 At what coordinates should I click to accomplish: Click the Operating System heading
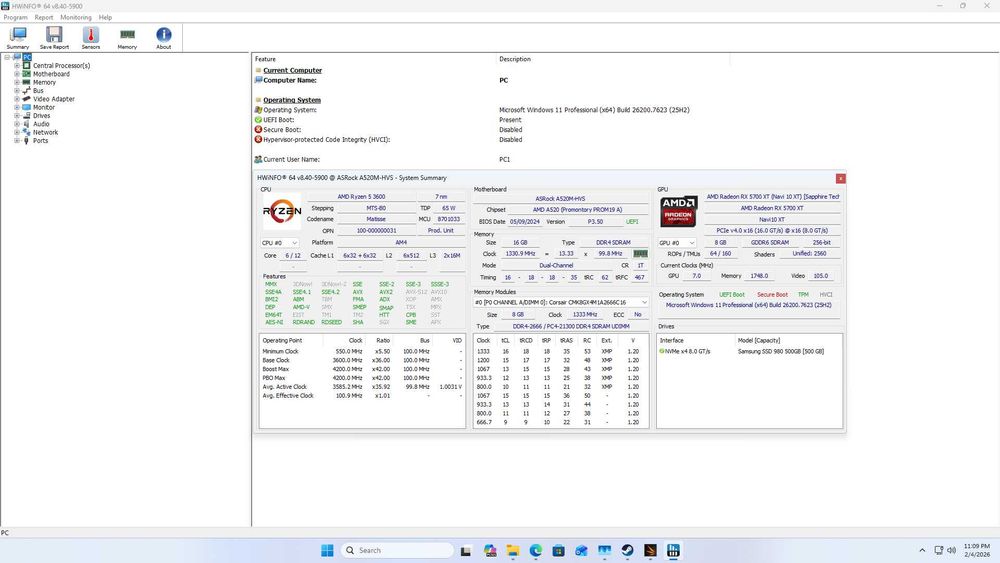coord(292,100)
